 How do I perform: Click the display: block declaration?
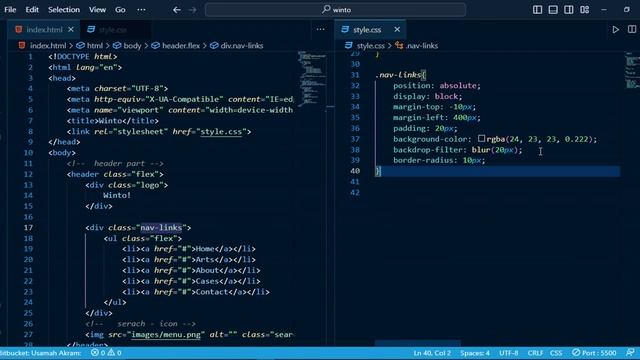tap(427, 96)
